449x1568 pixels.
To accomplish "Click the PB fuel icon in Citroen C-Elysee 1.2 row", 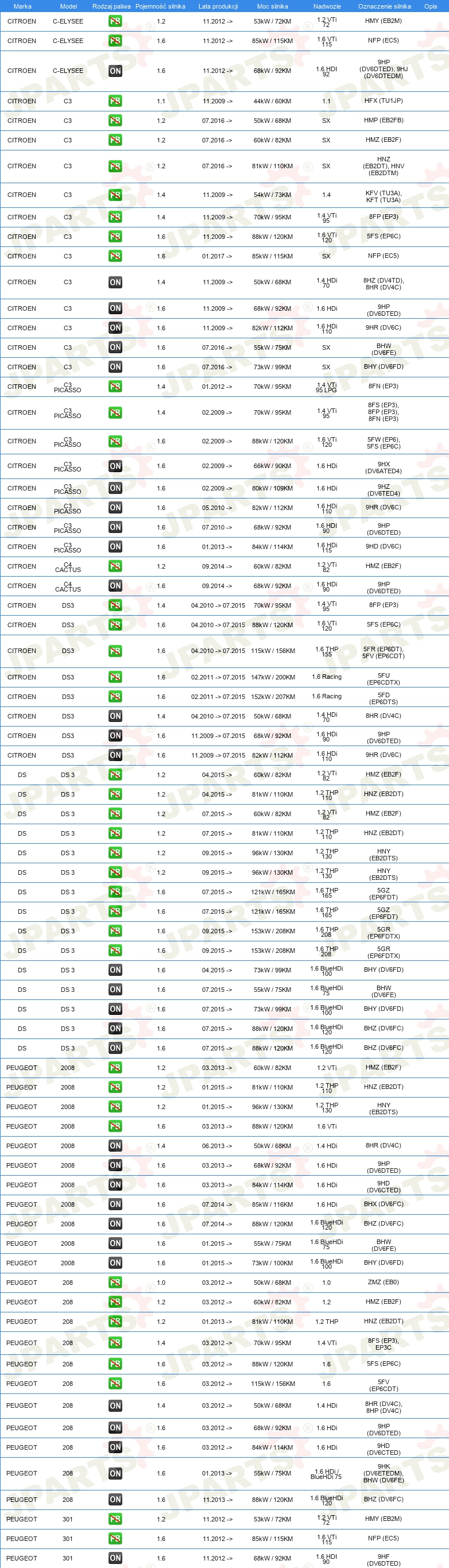I will click(115, 21).
